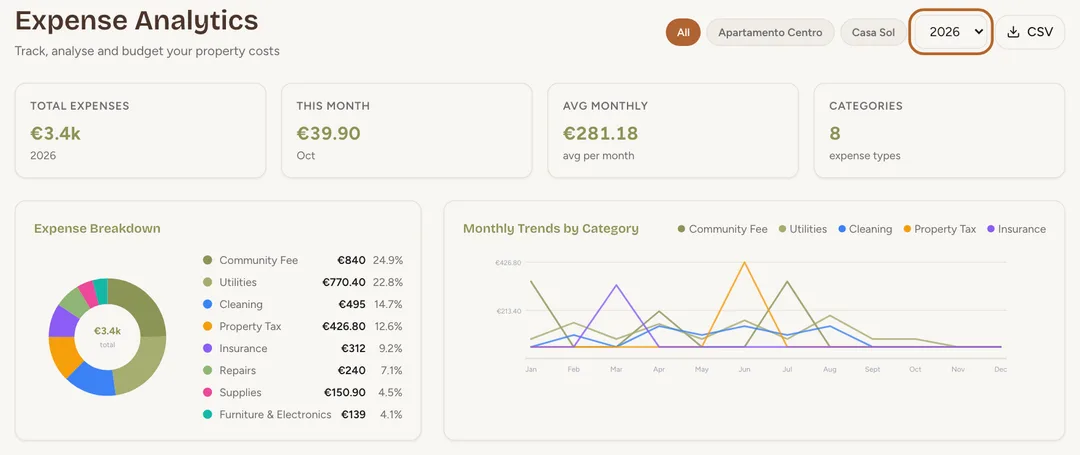This screenshot has width=1080, height=455.
Task: Select the Insurance breakdown row label
Action: tap(243, 348)
